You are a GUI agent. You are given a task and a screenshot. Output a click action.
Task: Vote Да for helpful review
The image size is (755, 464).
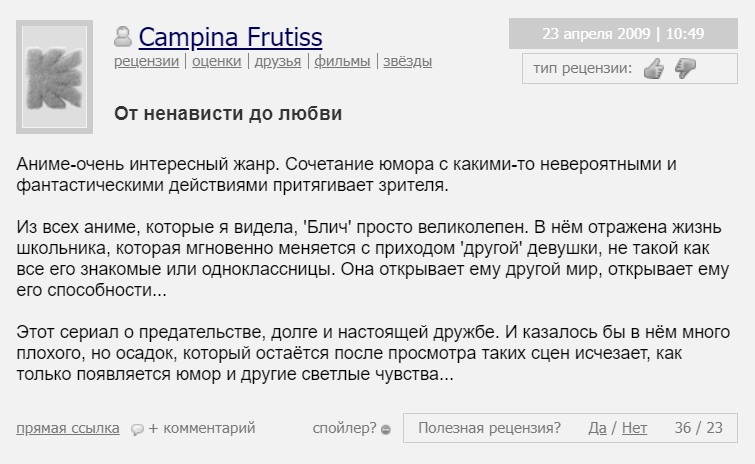click(x=597, y=428)
